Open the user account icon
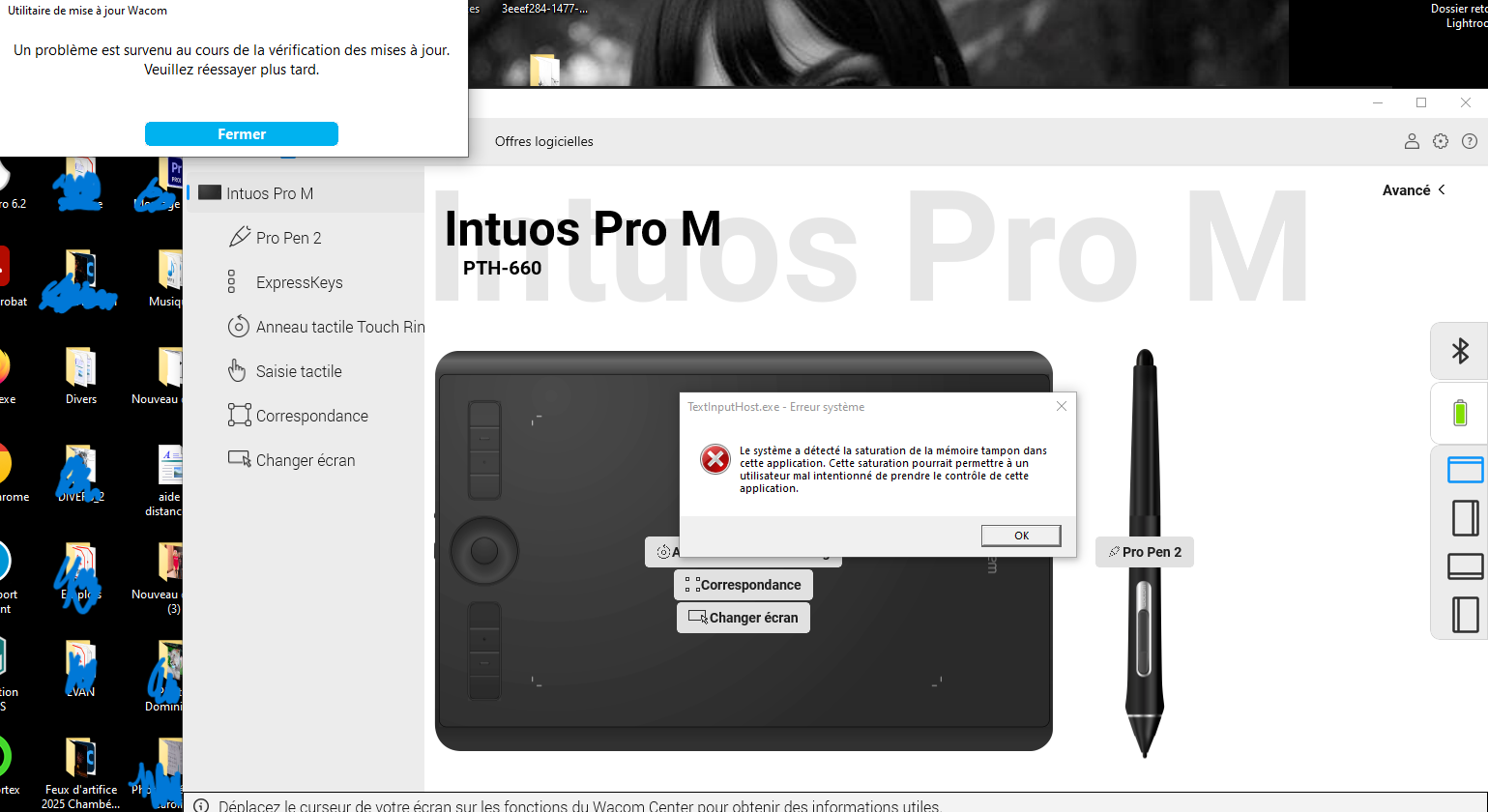Screen dimensions: 1488x812 click(x=1412, y=141)
